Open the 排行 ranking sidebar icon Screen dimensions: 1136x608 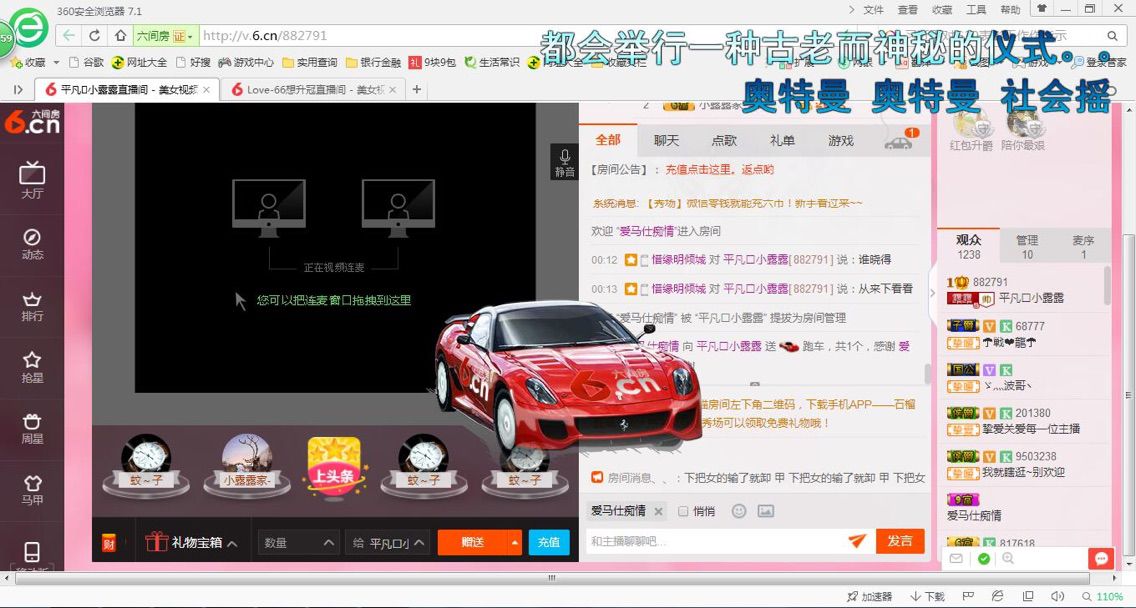[x=32, y=307]
